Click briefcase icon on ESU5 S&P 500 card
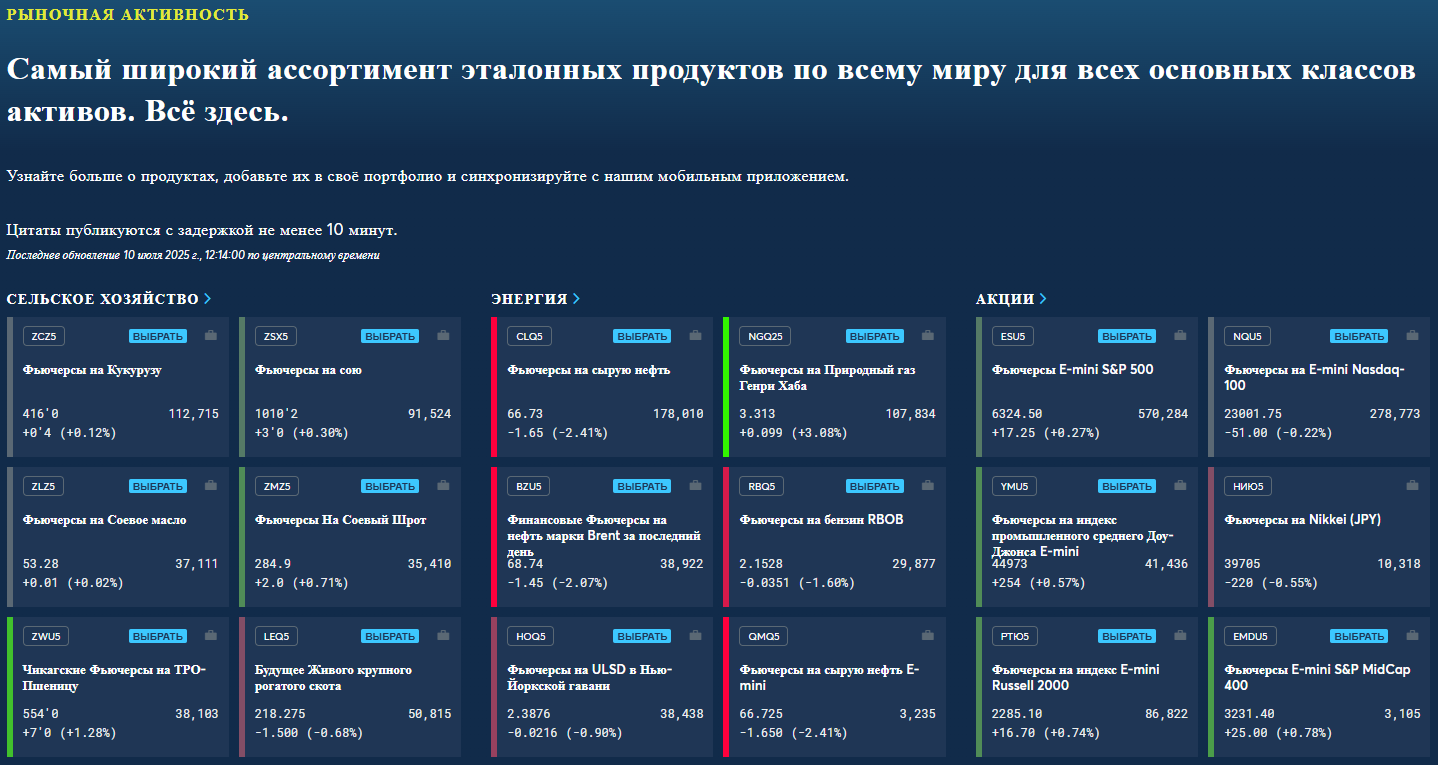 coord(1179,336)
